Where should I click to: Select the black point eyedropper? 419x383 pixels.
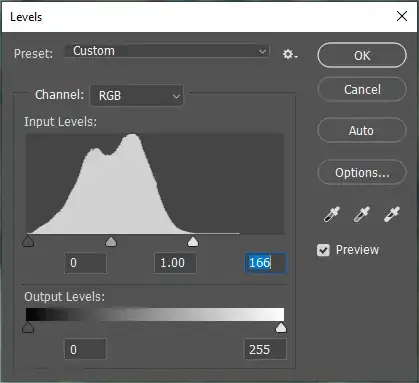click(332, 214)
